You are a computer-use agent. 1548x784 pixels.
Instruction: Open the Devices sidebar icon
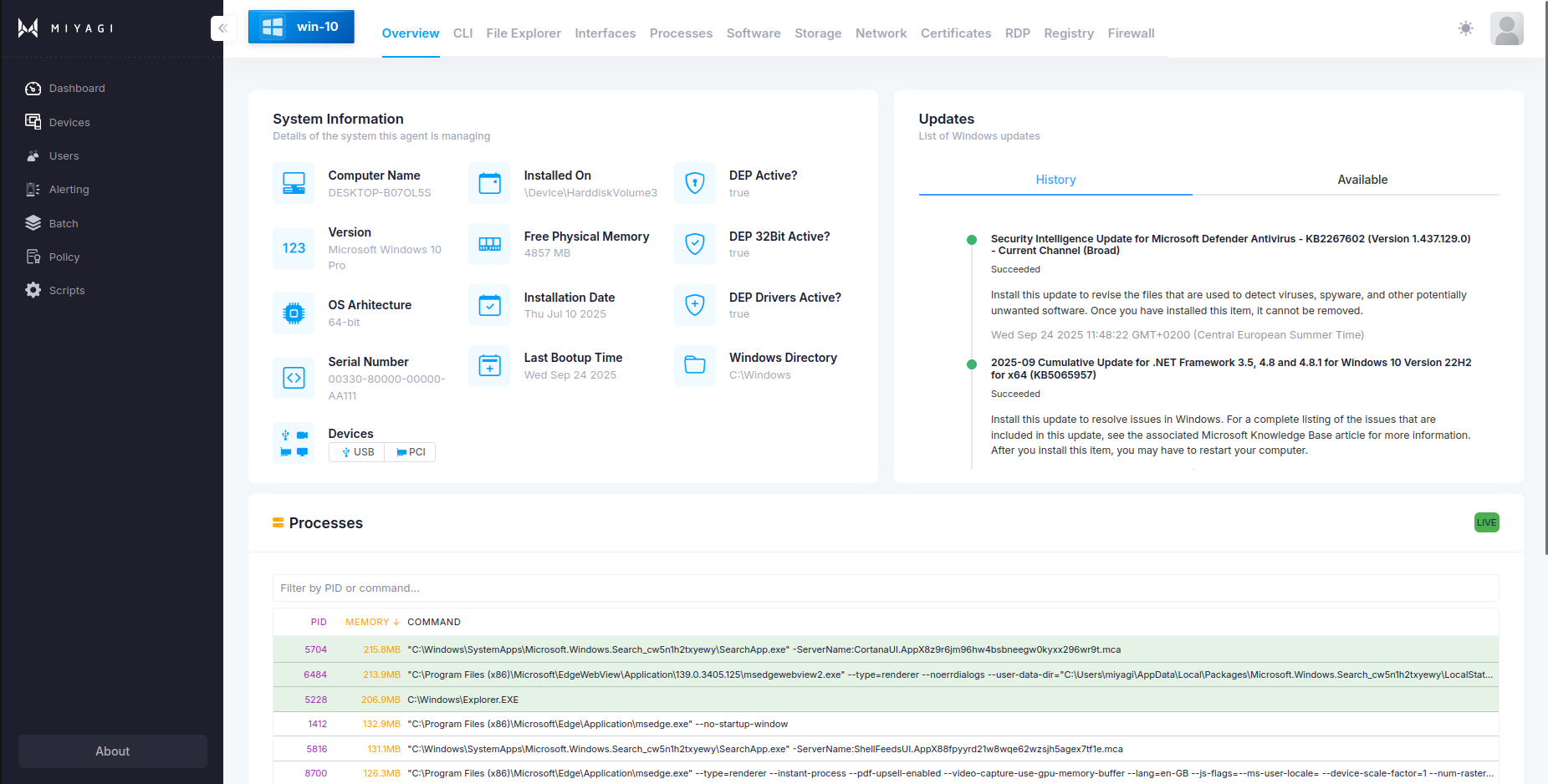point(33,122)
